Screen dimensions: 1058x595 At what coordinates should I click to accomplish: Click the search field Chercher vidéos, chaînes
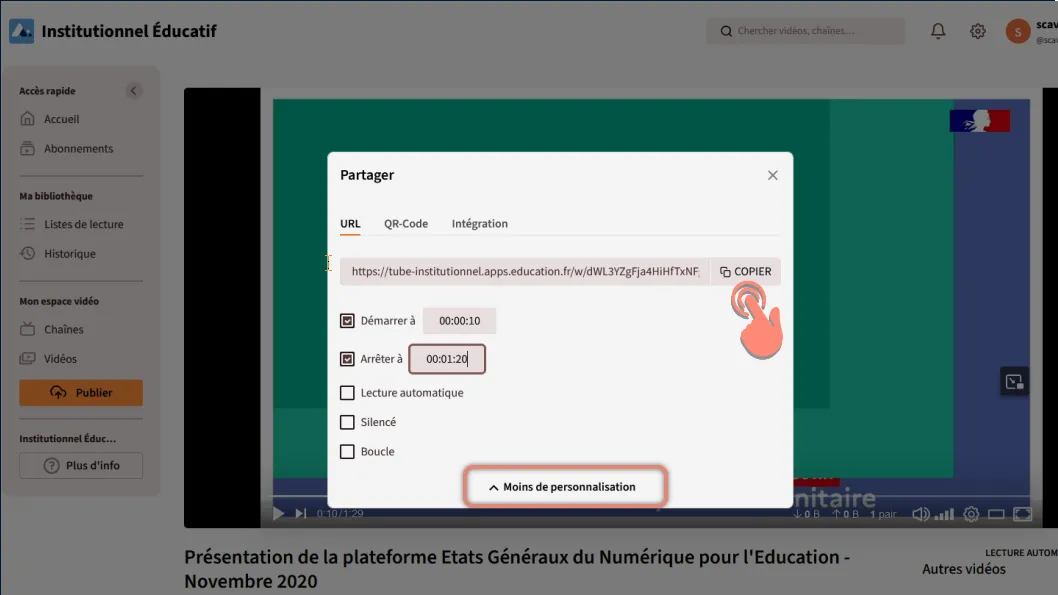806,31
